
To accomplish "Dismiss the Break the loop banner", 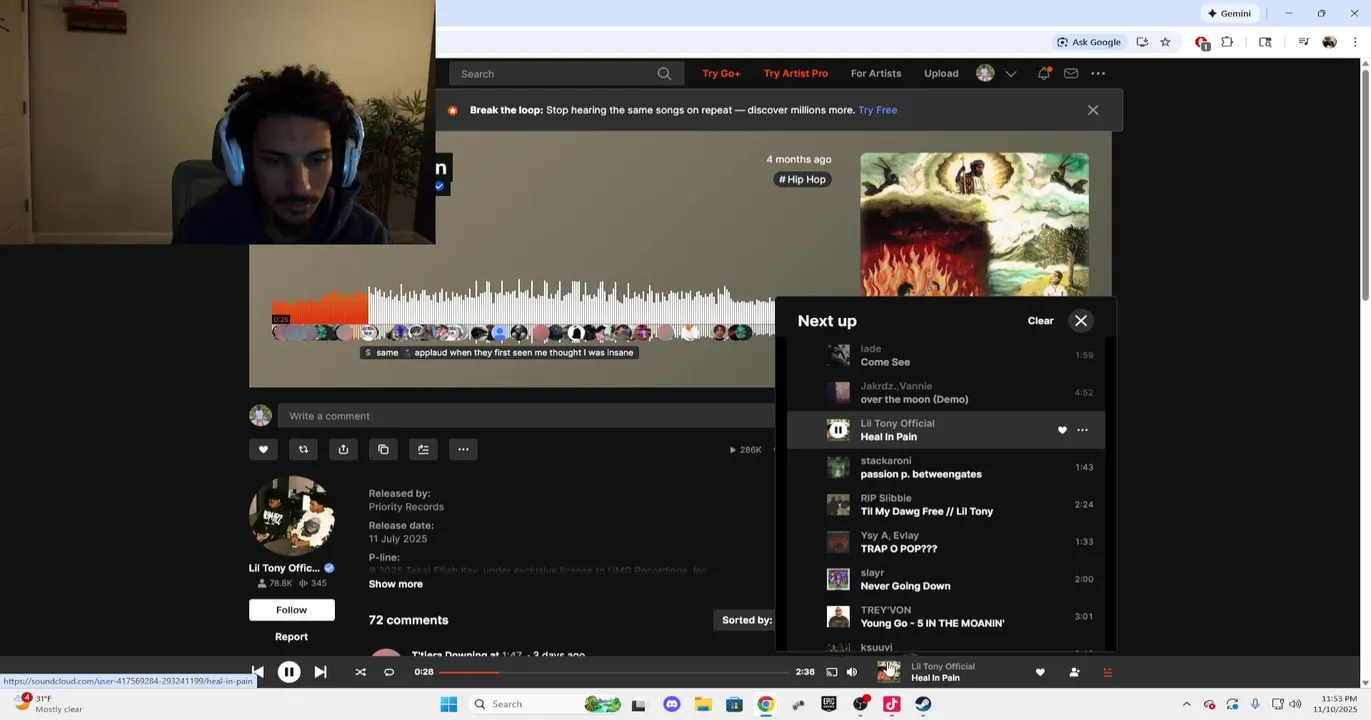I will click(x=1093, y=110).
